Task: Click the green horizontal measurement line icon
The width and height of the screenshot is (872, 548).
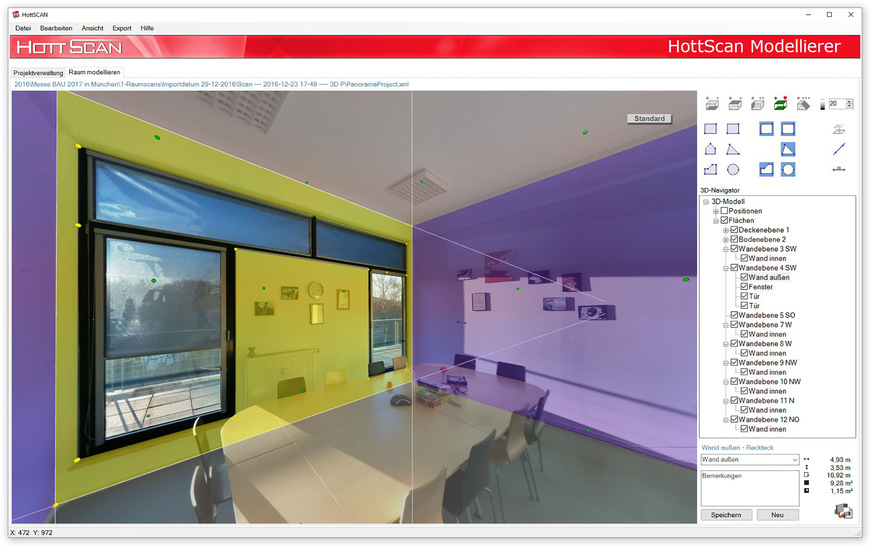Action: click(838, 169)
